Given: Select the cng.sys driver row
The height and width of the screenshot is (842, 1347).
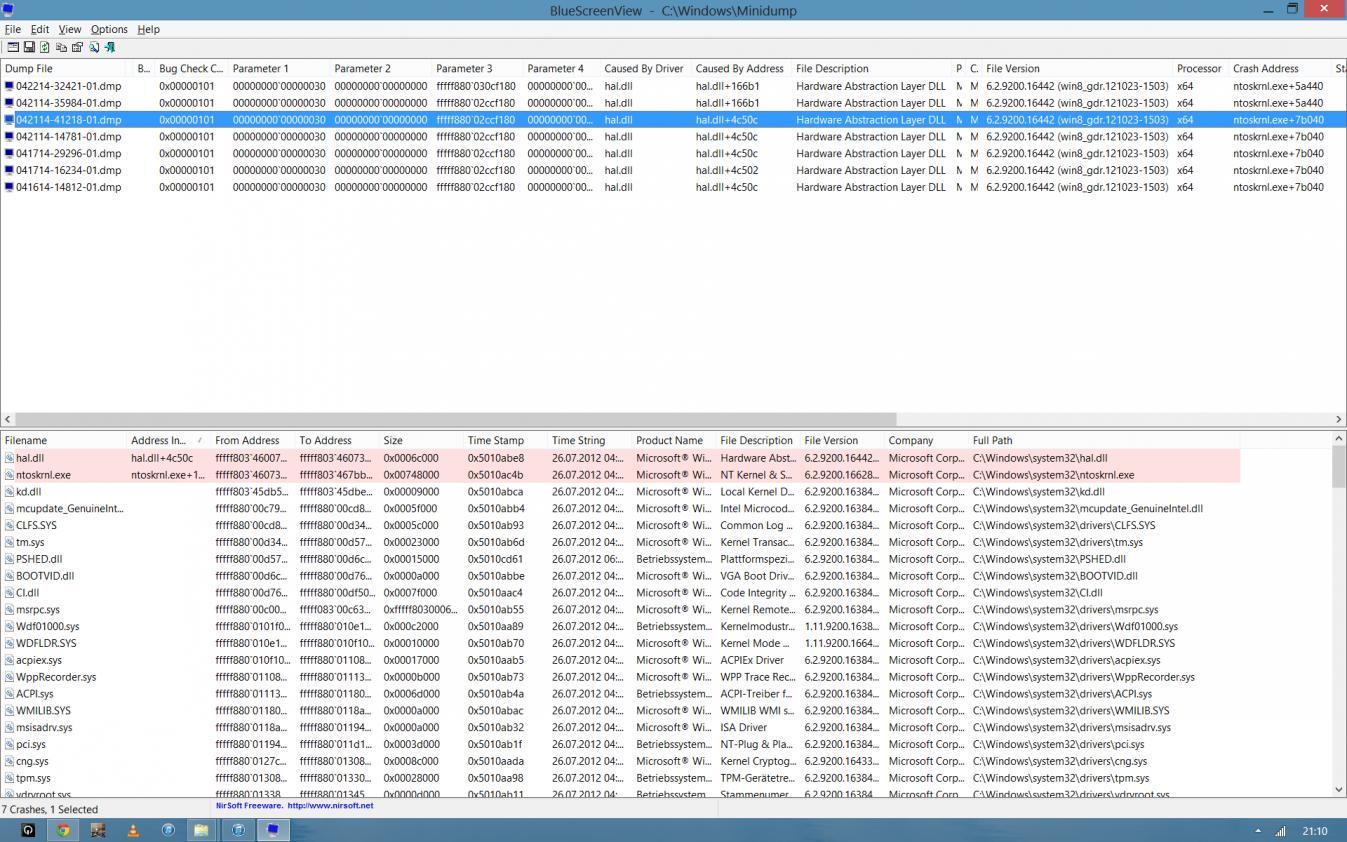Looking at the screenshot, I should click(x=620, y=761).
